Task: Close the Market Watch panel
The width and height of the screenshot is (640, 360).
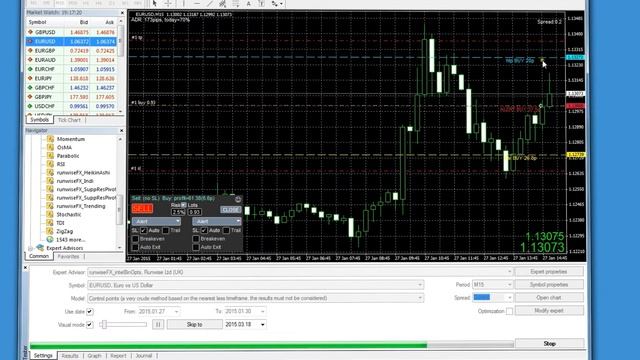Action: (x=122, y=13)
